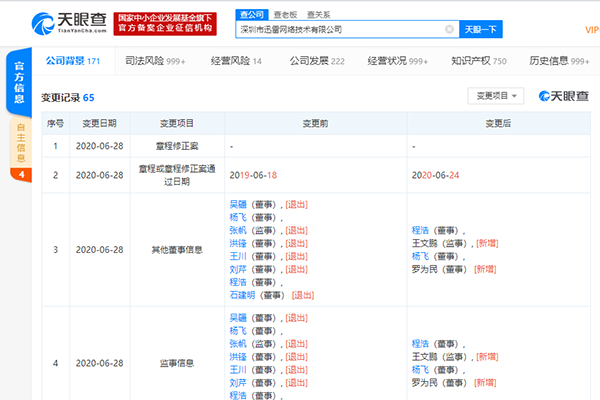600x400 pixels.
Task: Open 程浩 link in row 4 变更后
Action: point(420,344)
